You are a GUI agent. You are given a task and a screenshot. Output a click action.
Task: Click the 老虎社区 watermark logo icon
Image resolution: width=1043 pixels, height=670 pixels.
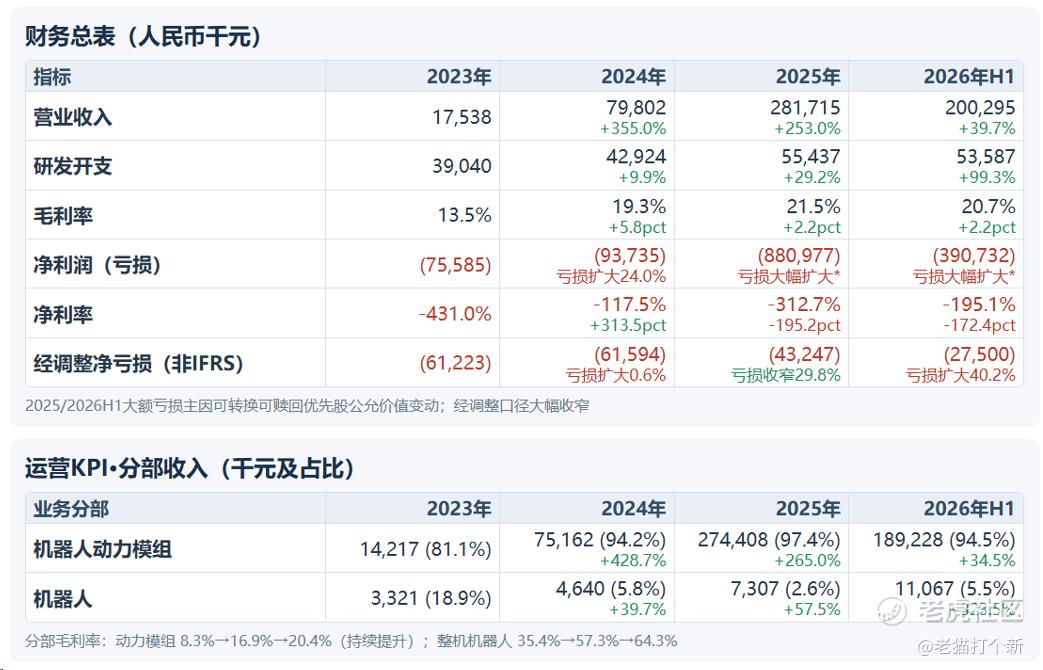[892, 611]
